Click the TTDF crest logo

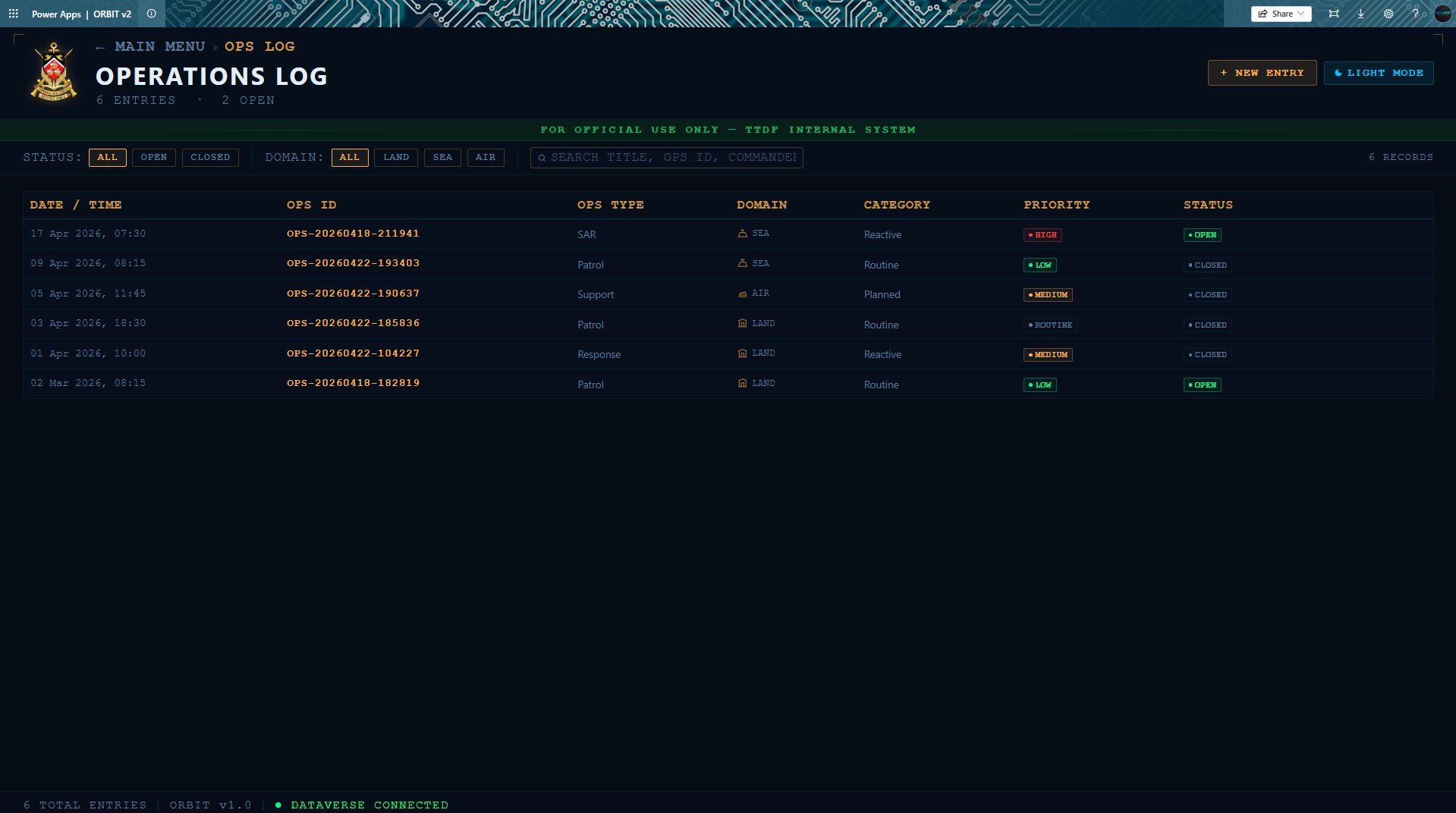point(54,72)
